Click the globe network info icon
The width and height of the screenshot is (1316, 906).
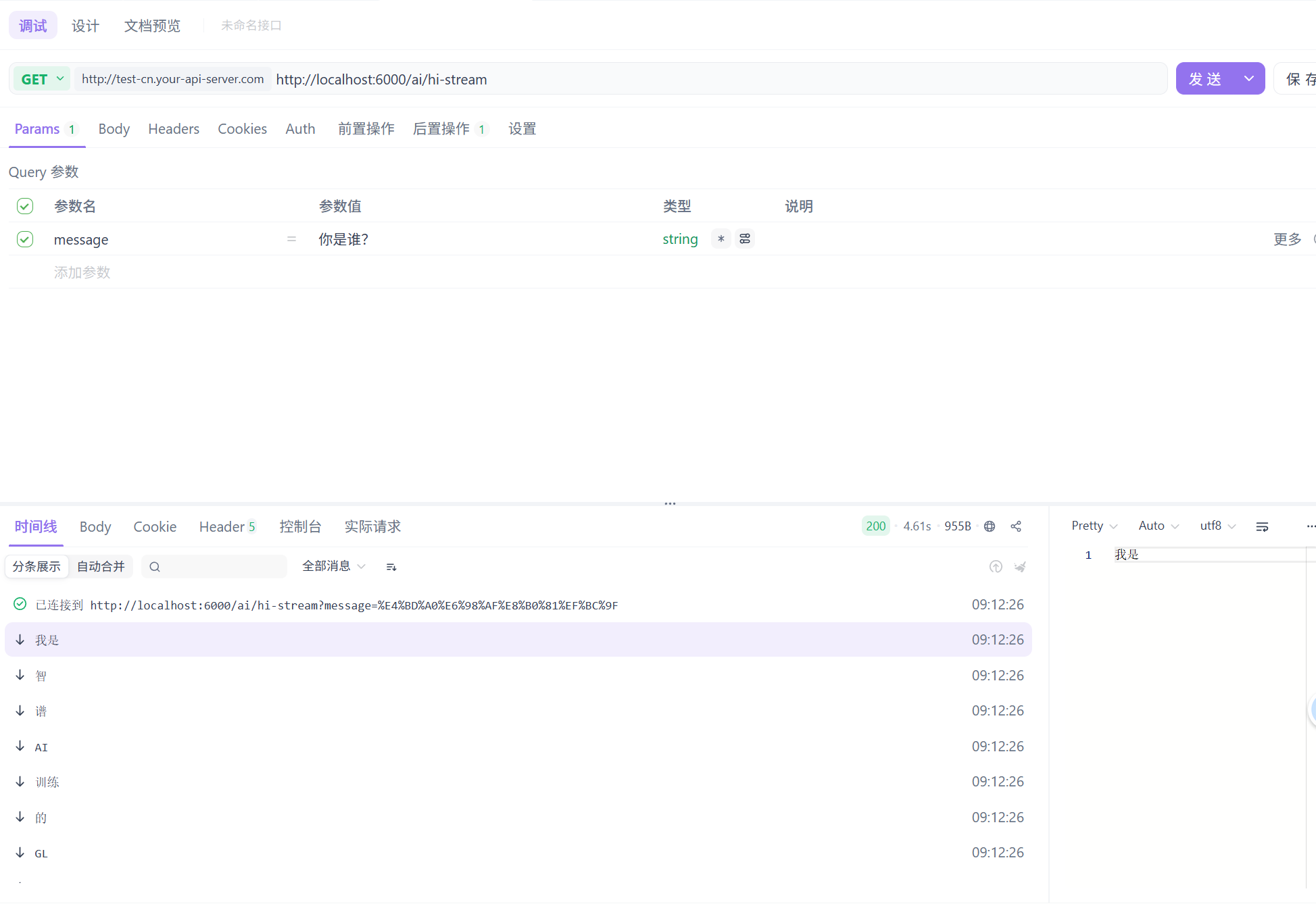pyautogui.click(x=990, y=526)
